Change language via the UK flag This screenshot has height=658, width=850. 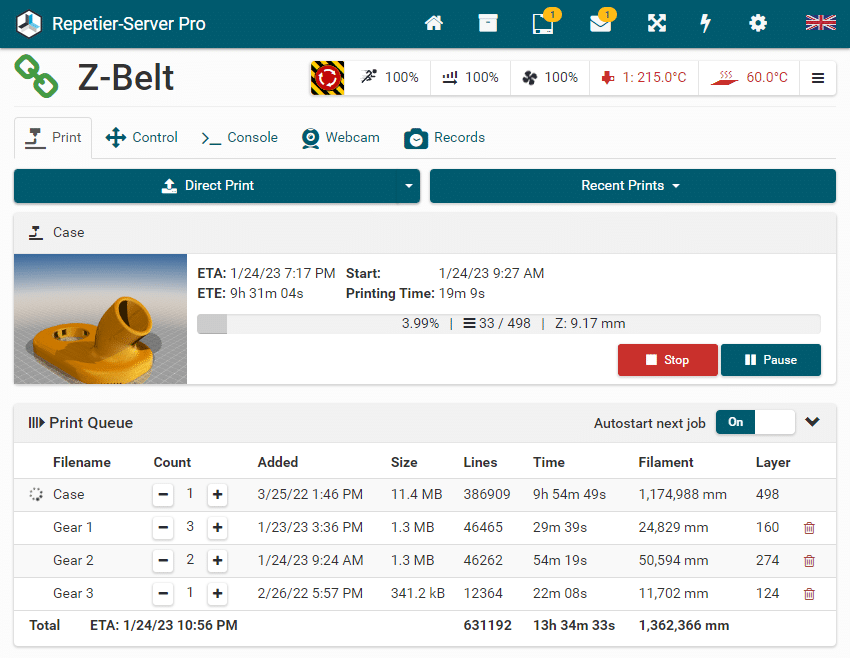click(x=821, y=23)
